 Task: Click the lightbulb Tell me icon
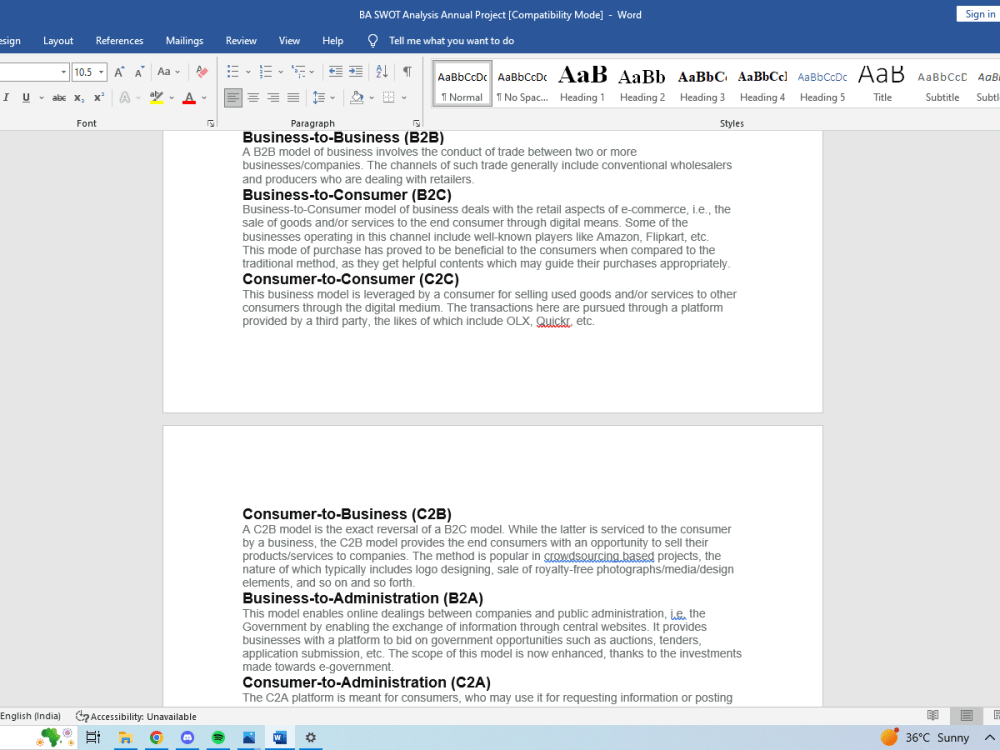pos(372,41)
